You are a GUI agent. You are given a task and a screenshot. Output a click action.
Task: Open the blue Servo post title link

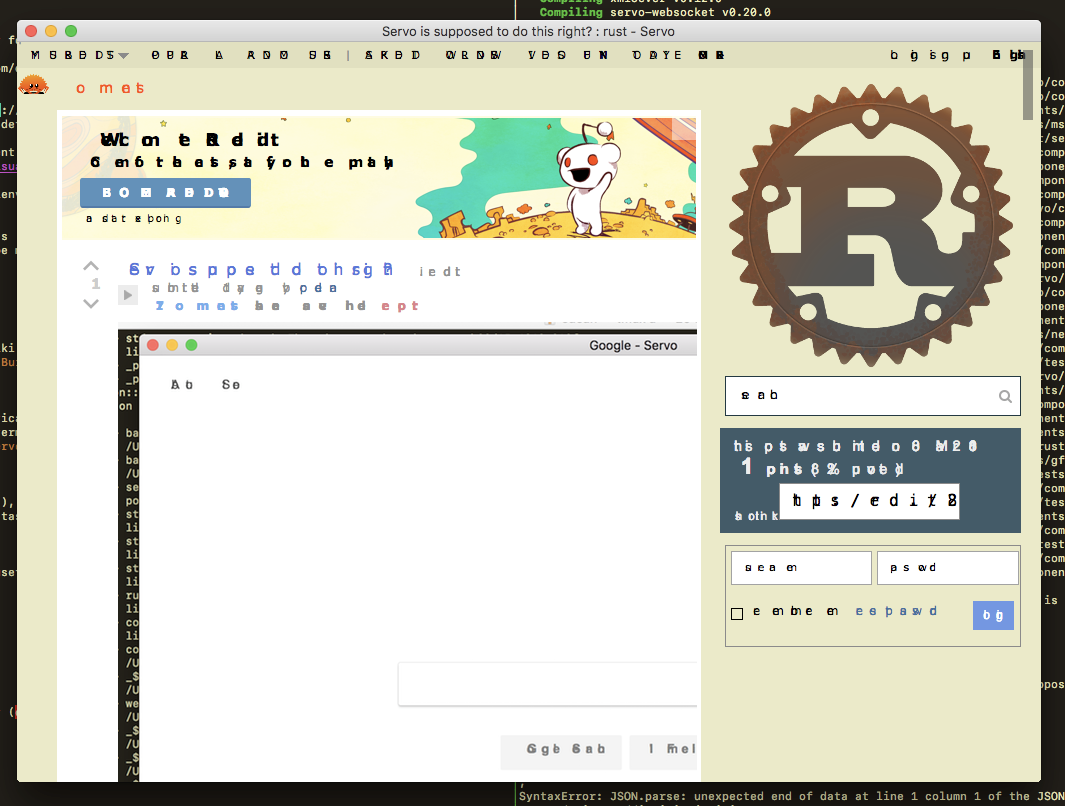[261, 270]
